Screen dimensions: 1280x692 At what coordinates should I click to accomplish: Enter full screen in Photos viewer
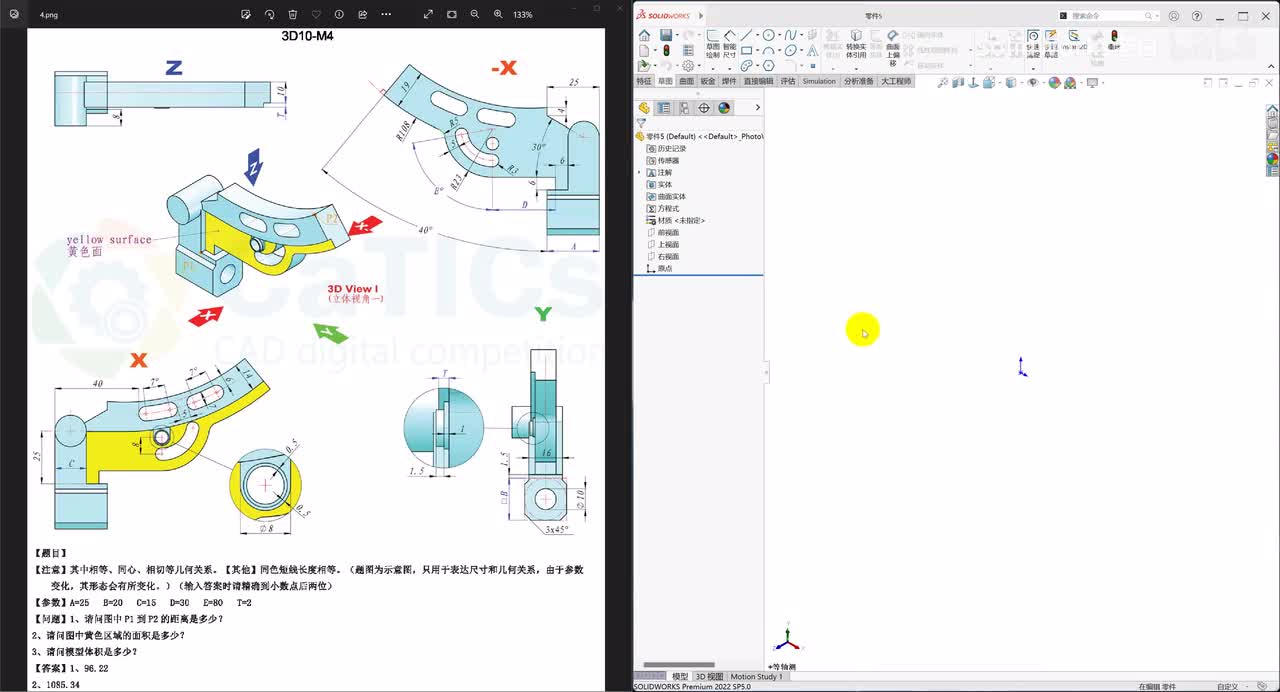click(x=428, y=15)
